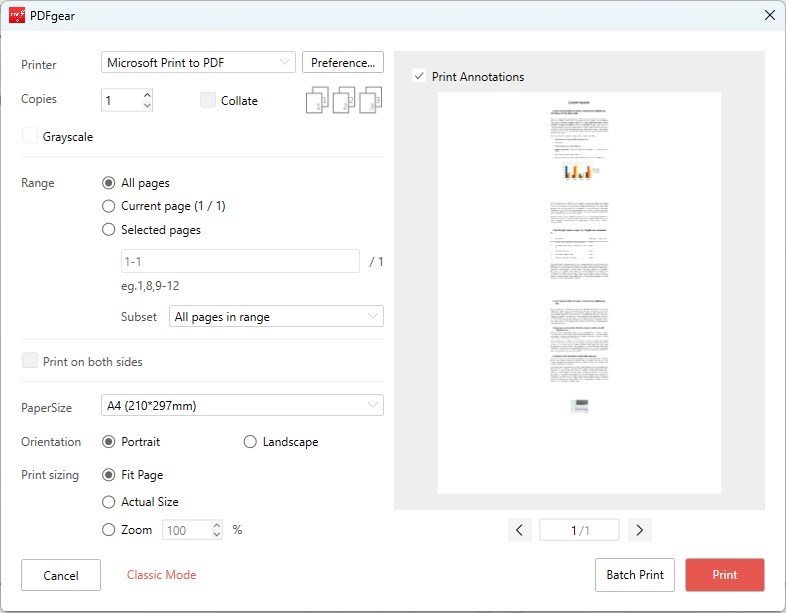Enable the Grayscale checkbox
The width and height of the screenshot is (786, 613).
tap(30, 137)
